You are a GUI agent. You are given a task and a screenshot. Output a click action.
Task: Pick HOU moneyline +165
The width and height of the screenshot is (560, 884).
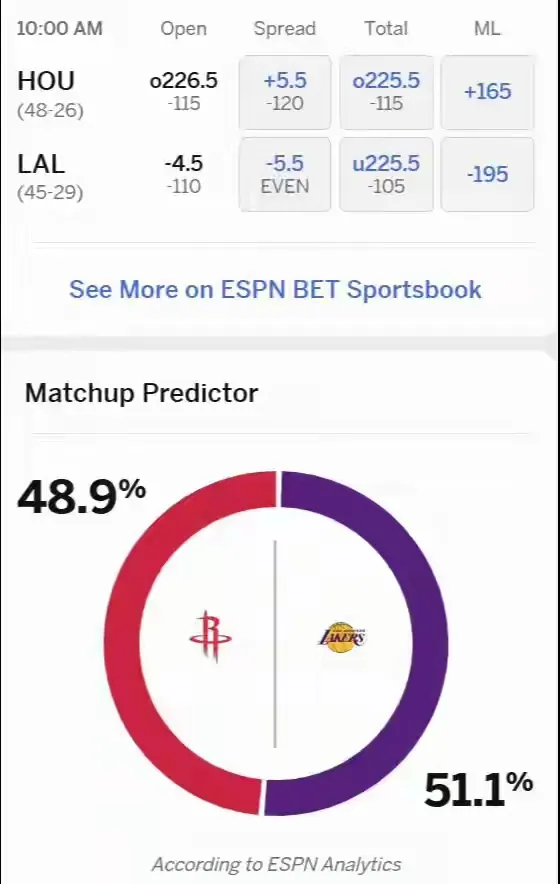tap(487, 92)
